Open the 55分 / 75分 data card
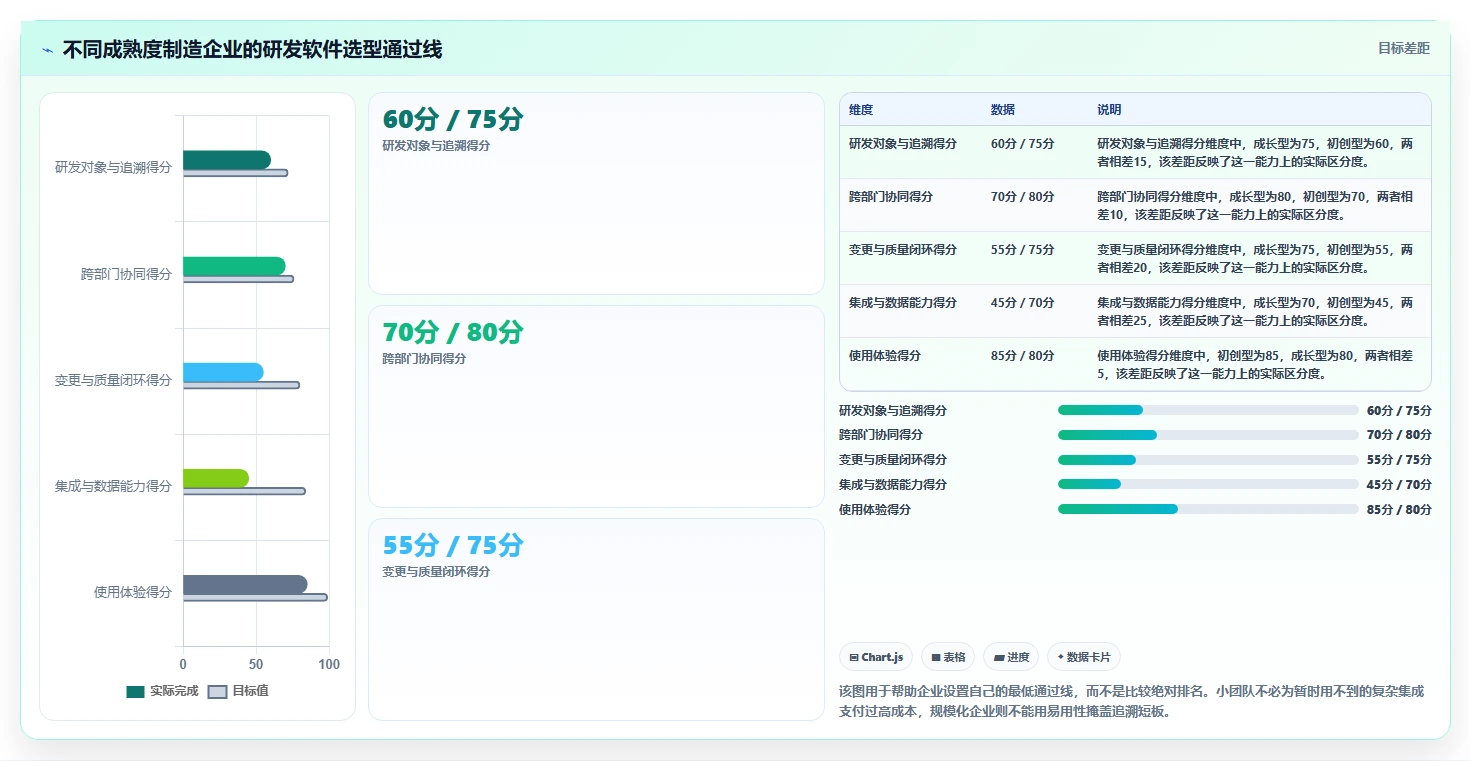Screen dimensions: 1471x761 pos(596,619)
